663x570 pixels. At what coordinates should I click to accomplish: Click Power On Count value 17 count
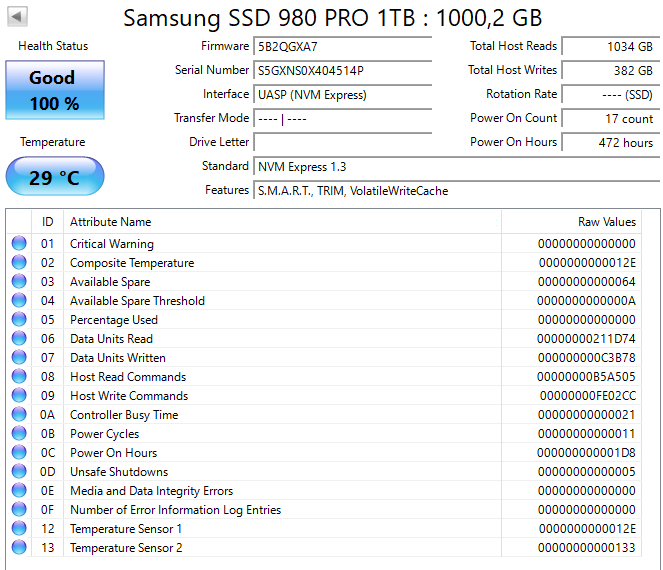(611, 118)
